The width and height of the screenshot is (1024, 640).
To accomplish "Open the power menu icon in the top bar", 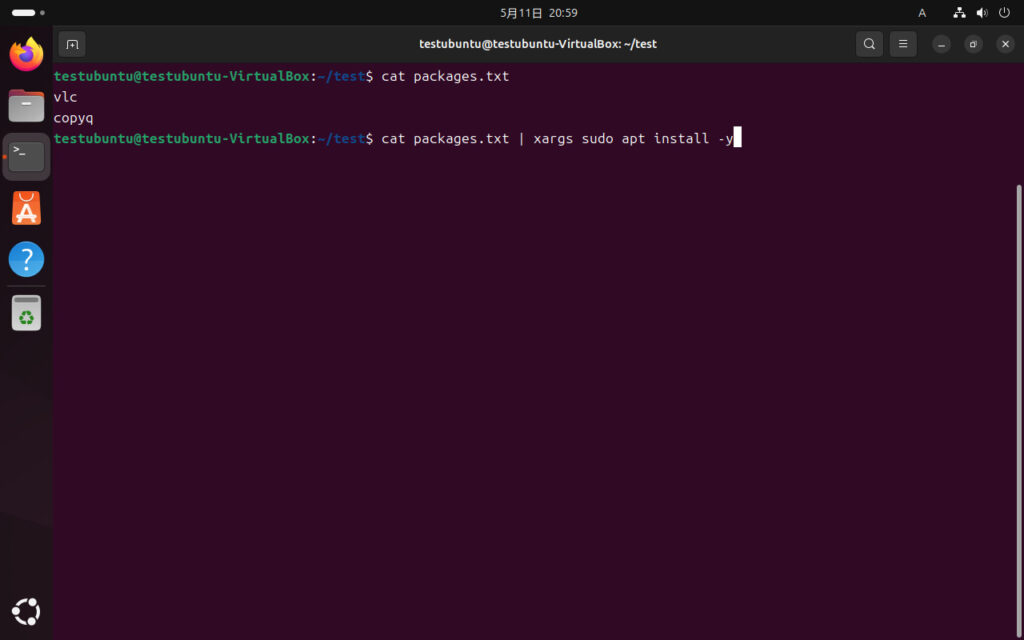I will click(1003, 13).
